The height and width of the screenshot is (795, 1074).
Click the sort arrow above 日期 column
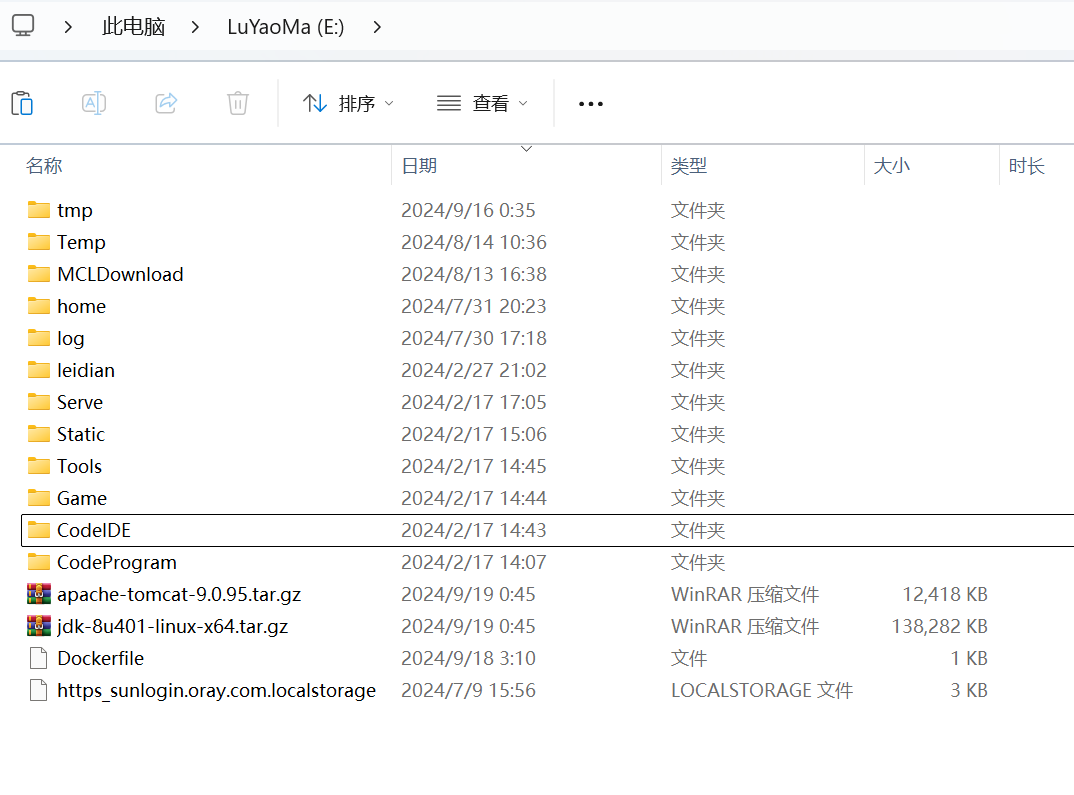pos(527,149)
